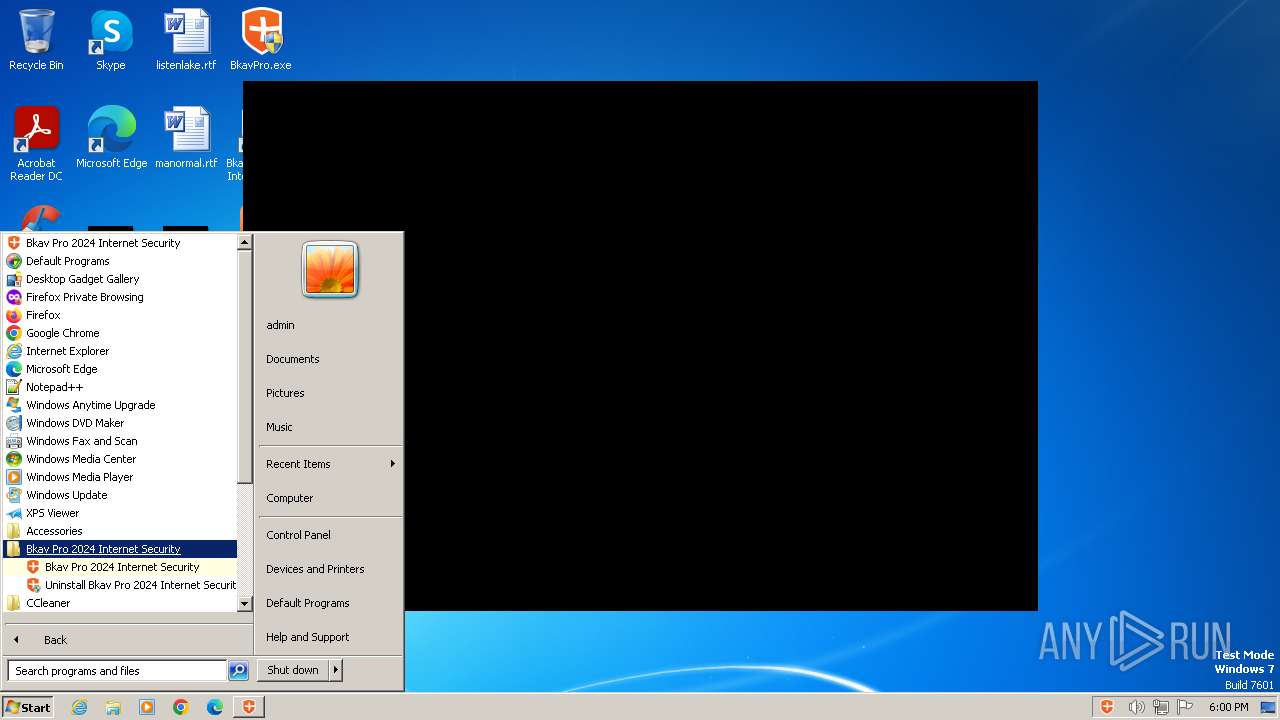Select the listenlake.rtf desktop file
Viewport: 1280px width, 720px height.
point(186,40)
